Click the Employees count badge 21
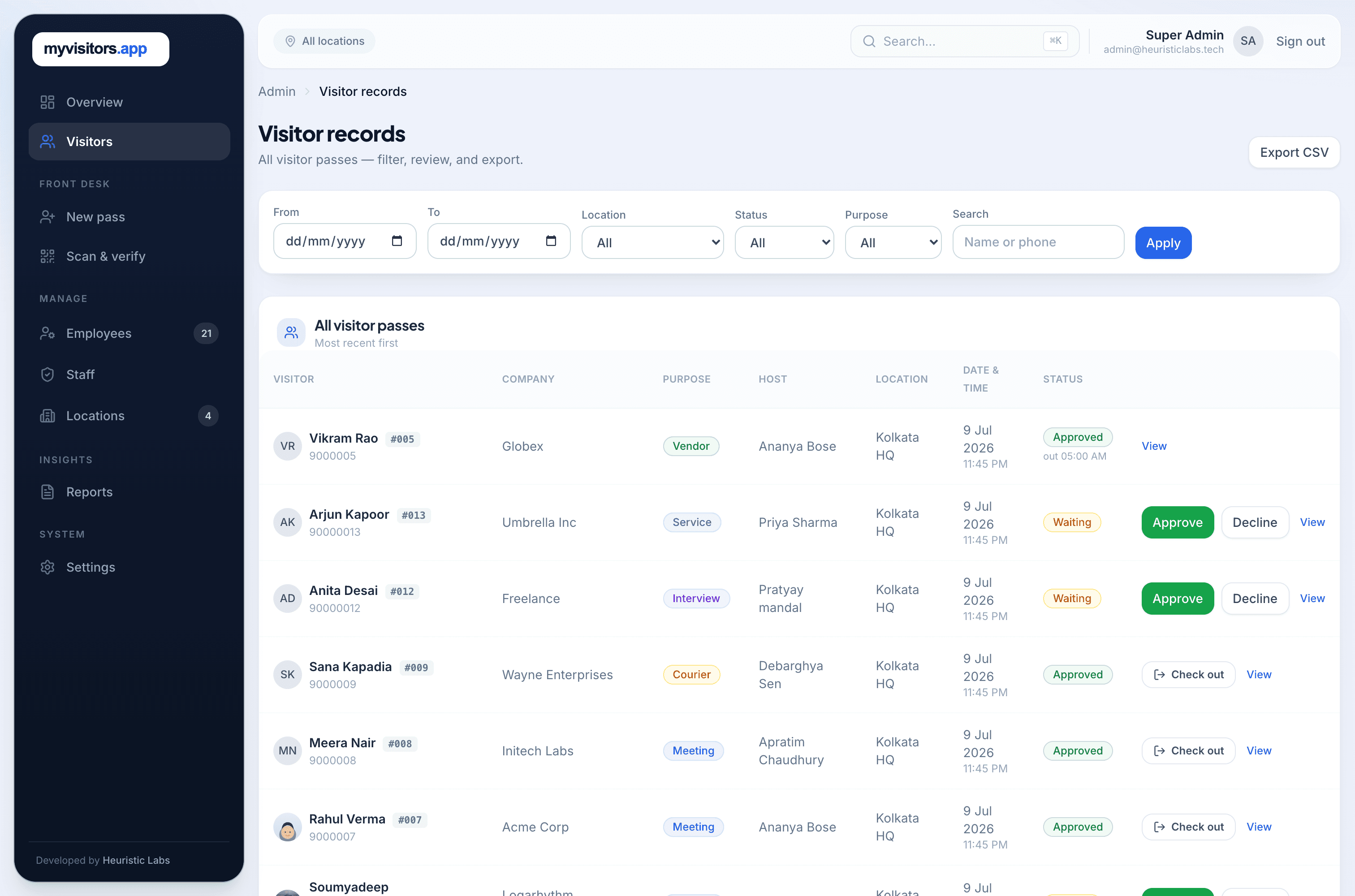 [206, 334]
